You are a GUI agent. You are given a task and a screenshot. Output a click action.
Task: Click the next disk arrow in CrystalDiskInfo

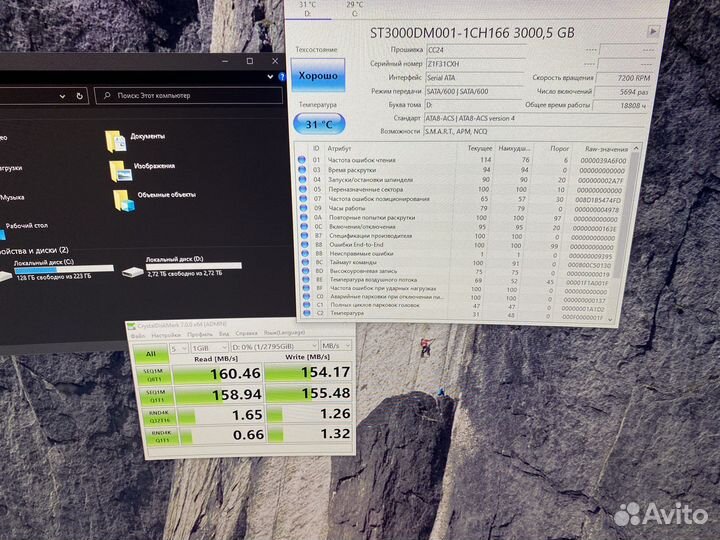tap(652, 32)
